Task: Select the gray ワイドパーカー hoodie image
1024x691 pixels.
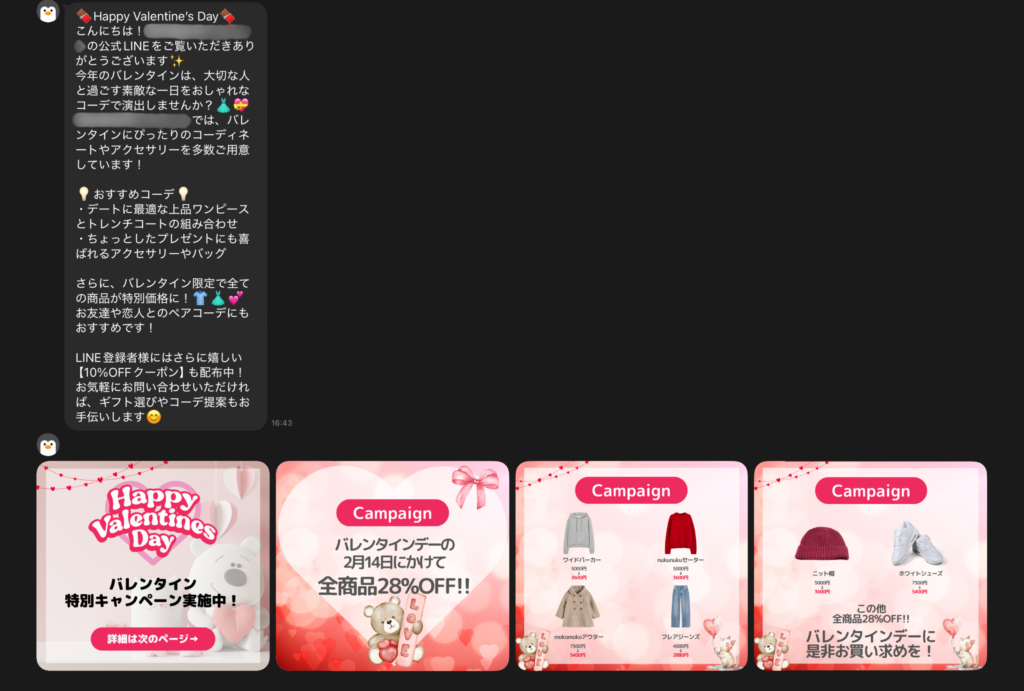Action: (579, 533)
